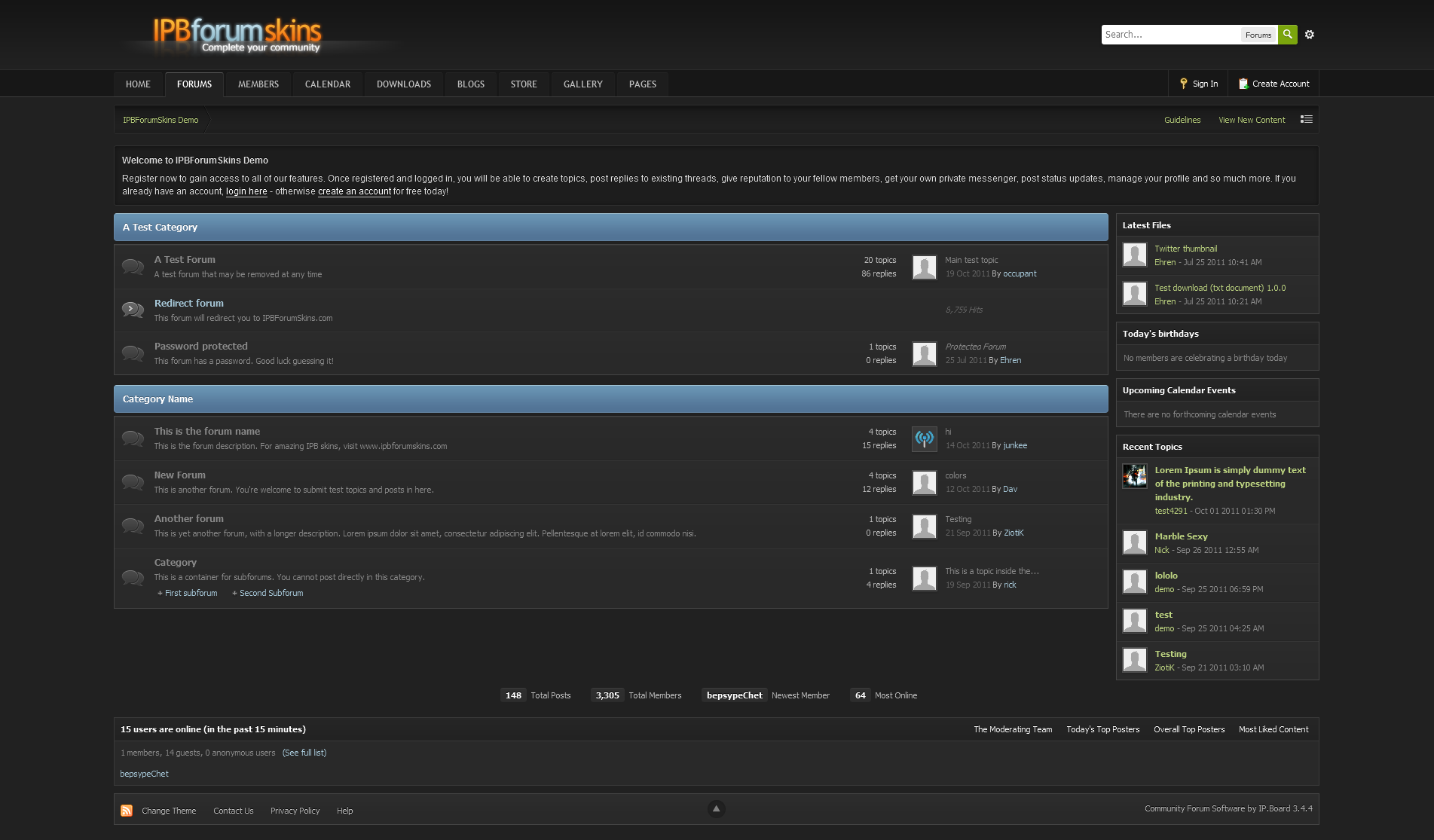Click avatar beside 'Protected Forum' post

(925, 353)
